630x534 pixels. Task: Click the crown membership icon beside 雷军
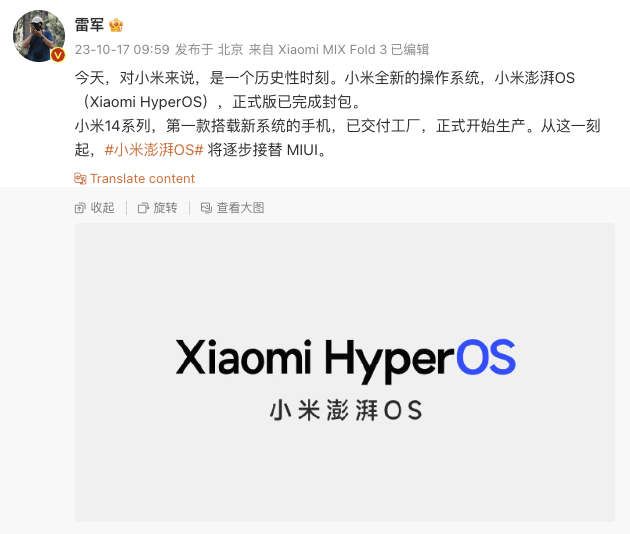click(x=116, y=25)
